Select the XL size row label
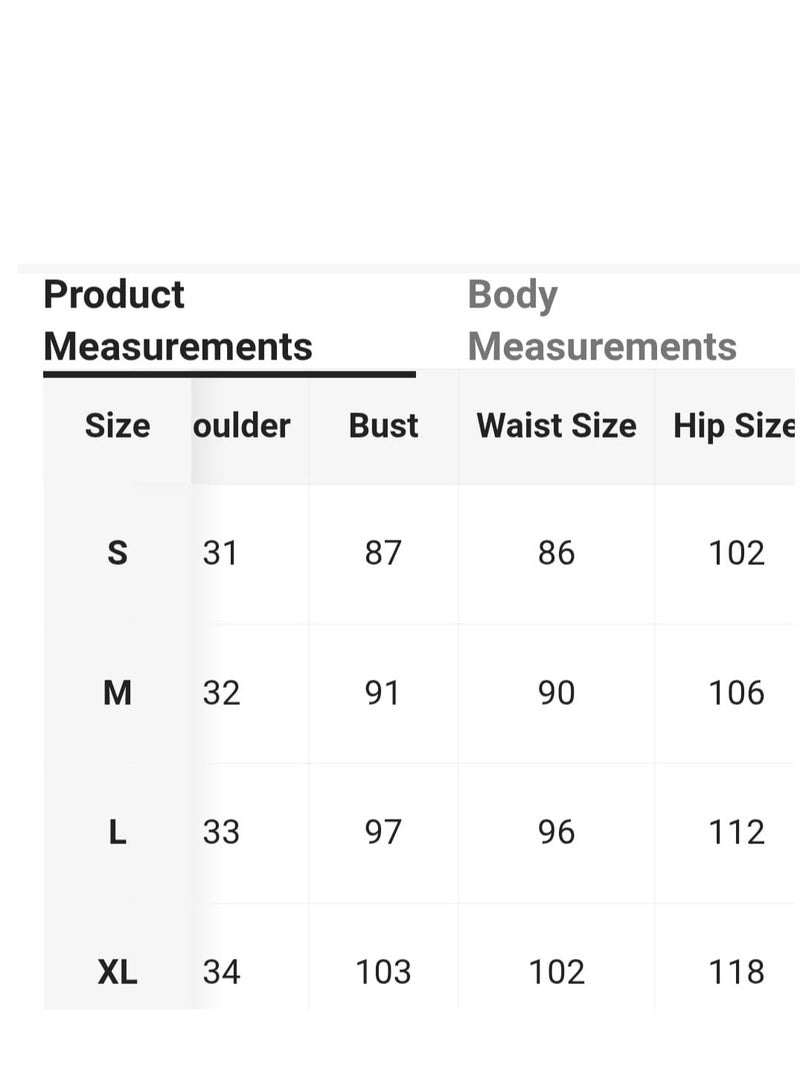Image resolution: width=800 pixels, height=1092 pixels. tap(117, 972)
